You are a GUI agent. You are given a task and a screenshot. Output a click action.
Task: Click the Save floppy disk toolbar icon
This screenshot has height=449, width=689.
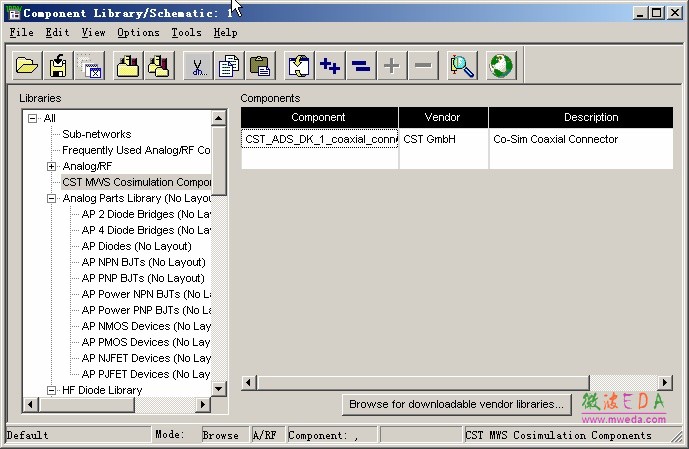[58, 65]
